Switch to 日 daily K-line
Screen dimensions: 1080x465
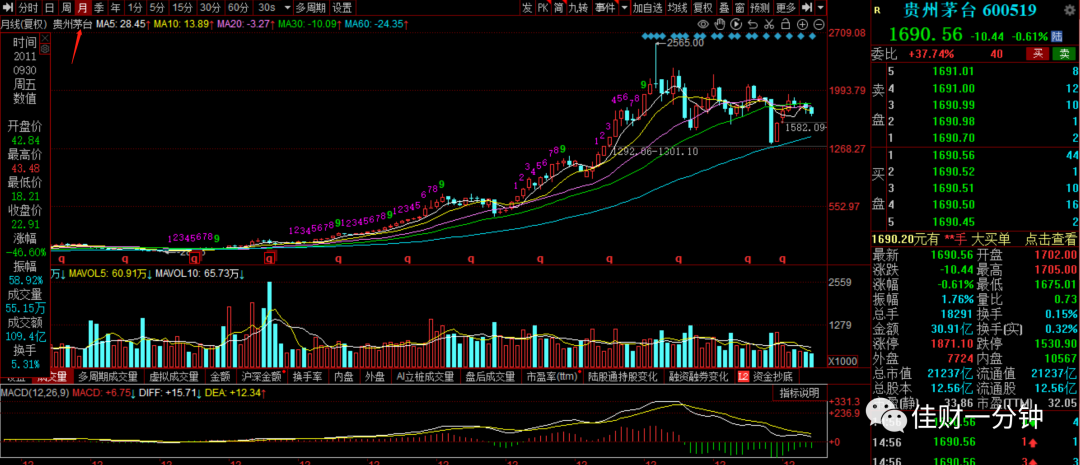[49, 8]
